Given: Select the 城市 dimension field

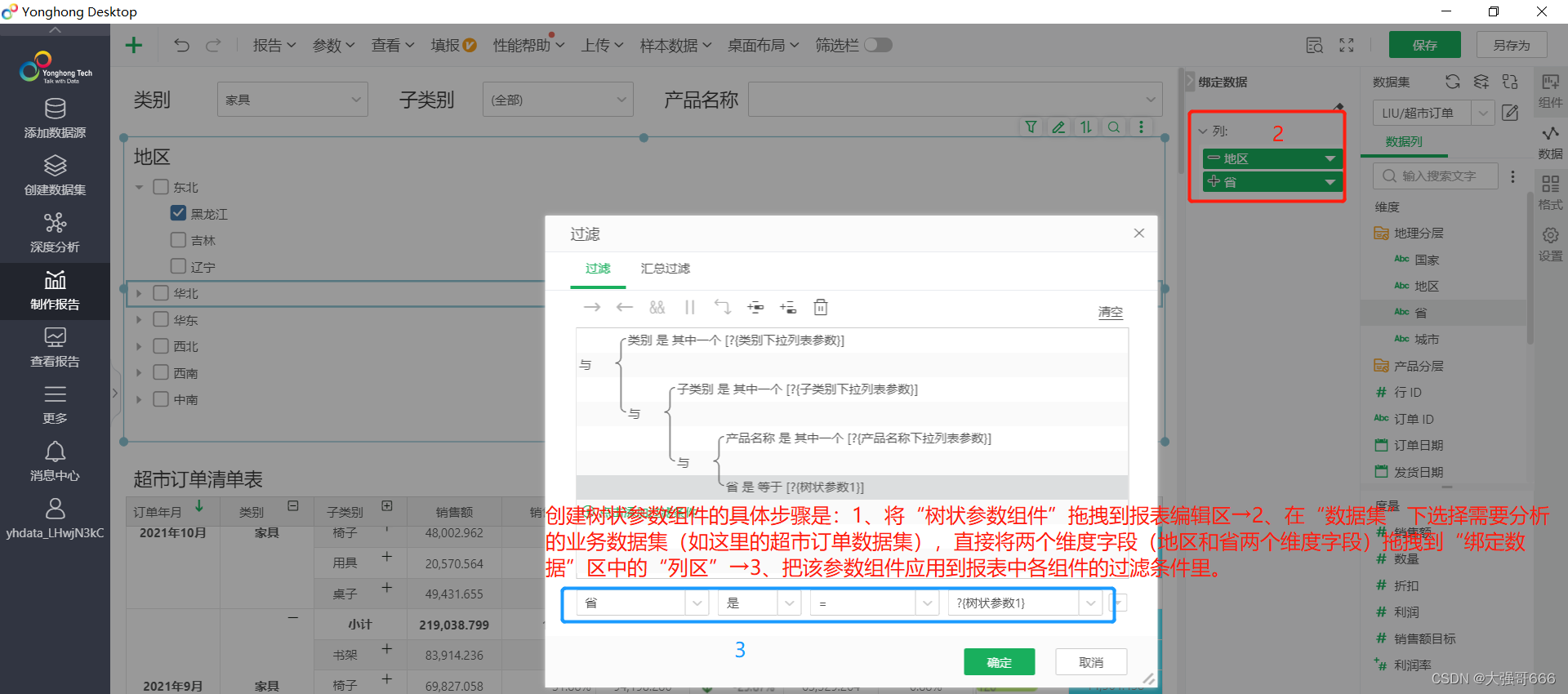Looking at the screenshot, I should [x=1427, y=339].
